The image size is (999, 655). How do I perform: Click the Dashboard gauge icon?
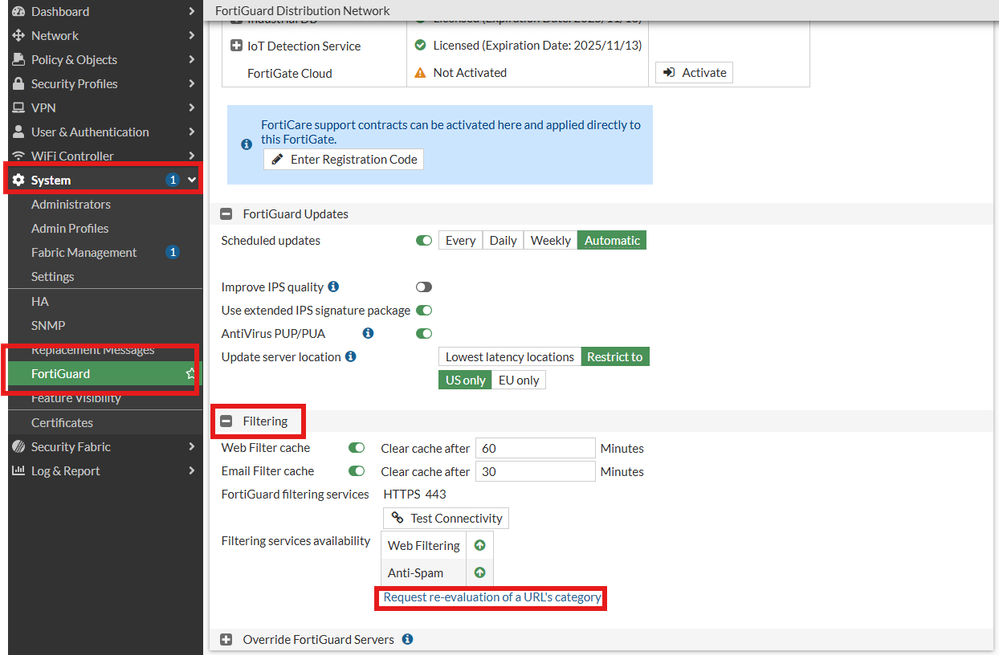(x=18, y=11)
